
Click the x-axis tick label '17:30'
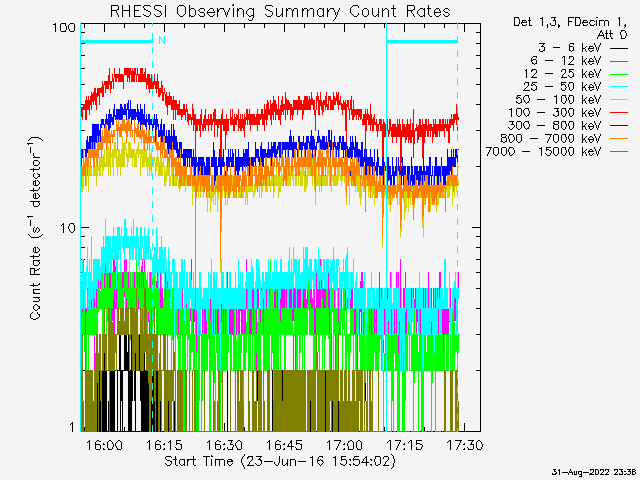(465, 445)
